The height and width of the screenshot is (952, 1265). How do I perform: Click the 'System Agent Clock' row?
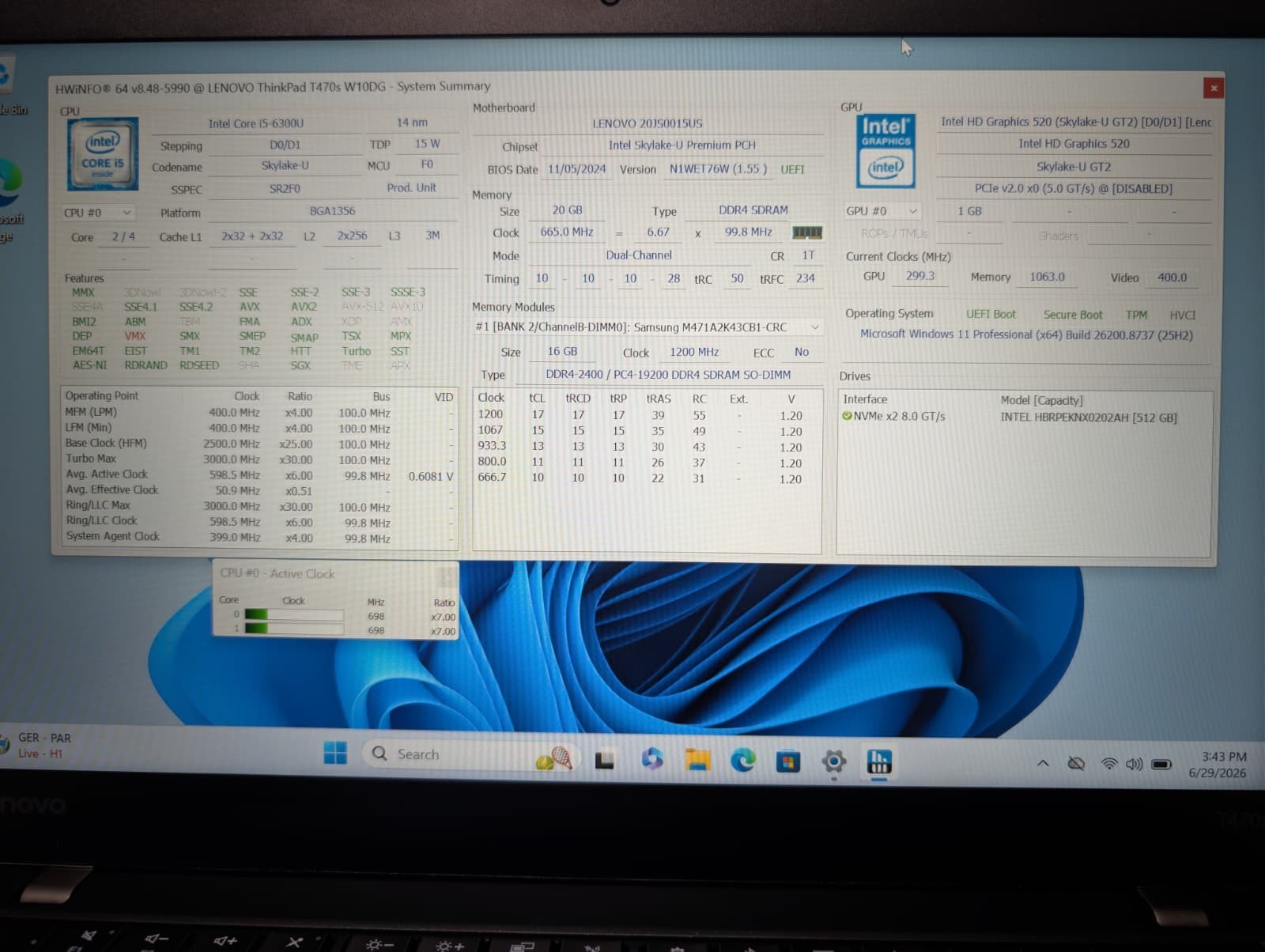(259, 537)
